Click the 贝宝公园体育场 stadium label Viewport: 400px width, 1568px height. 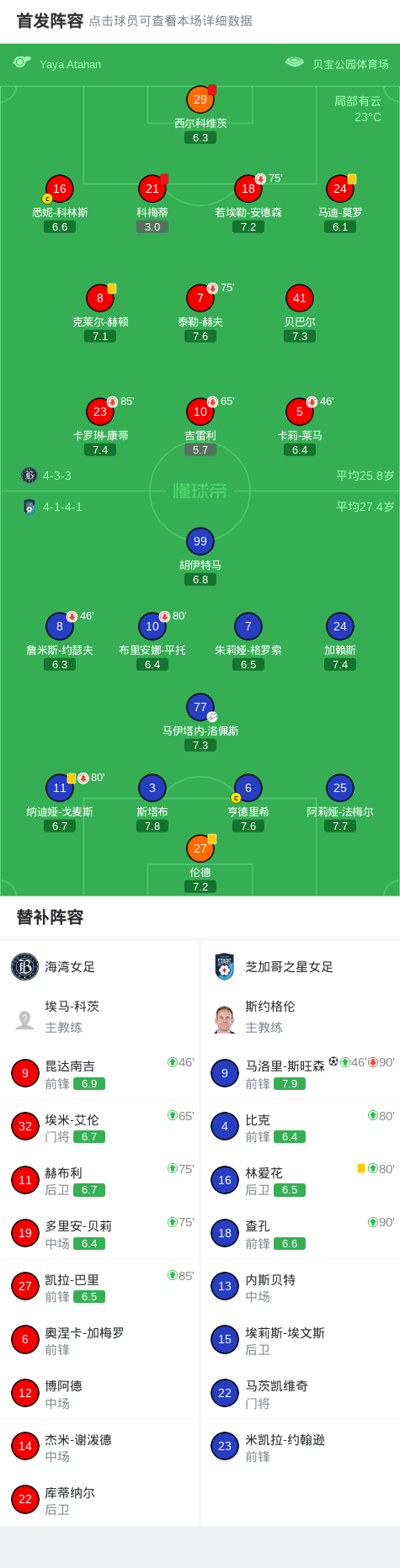(350, 64)
